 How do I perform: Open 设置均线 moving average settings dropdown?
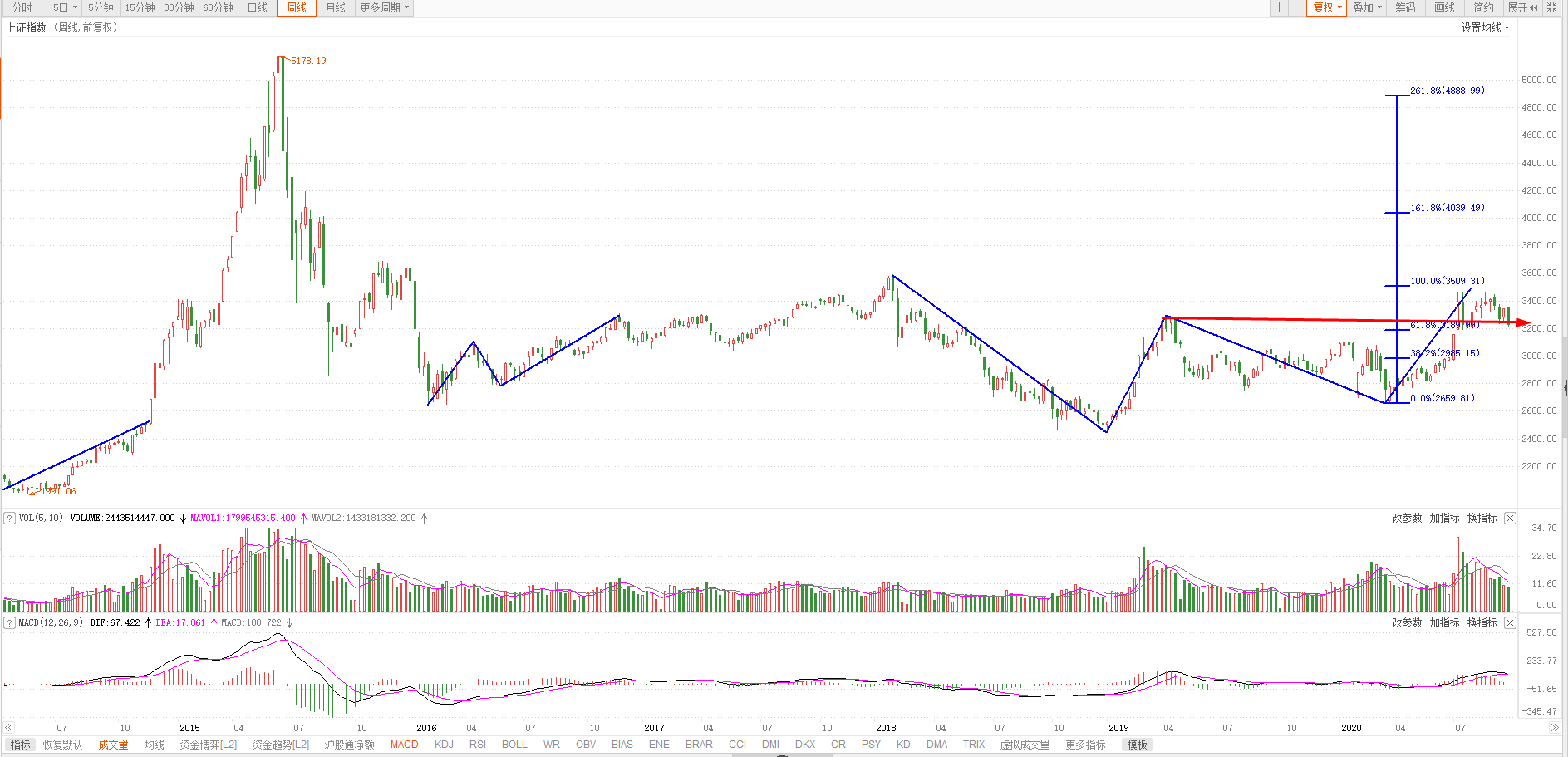[x=1485, y=27]
